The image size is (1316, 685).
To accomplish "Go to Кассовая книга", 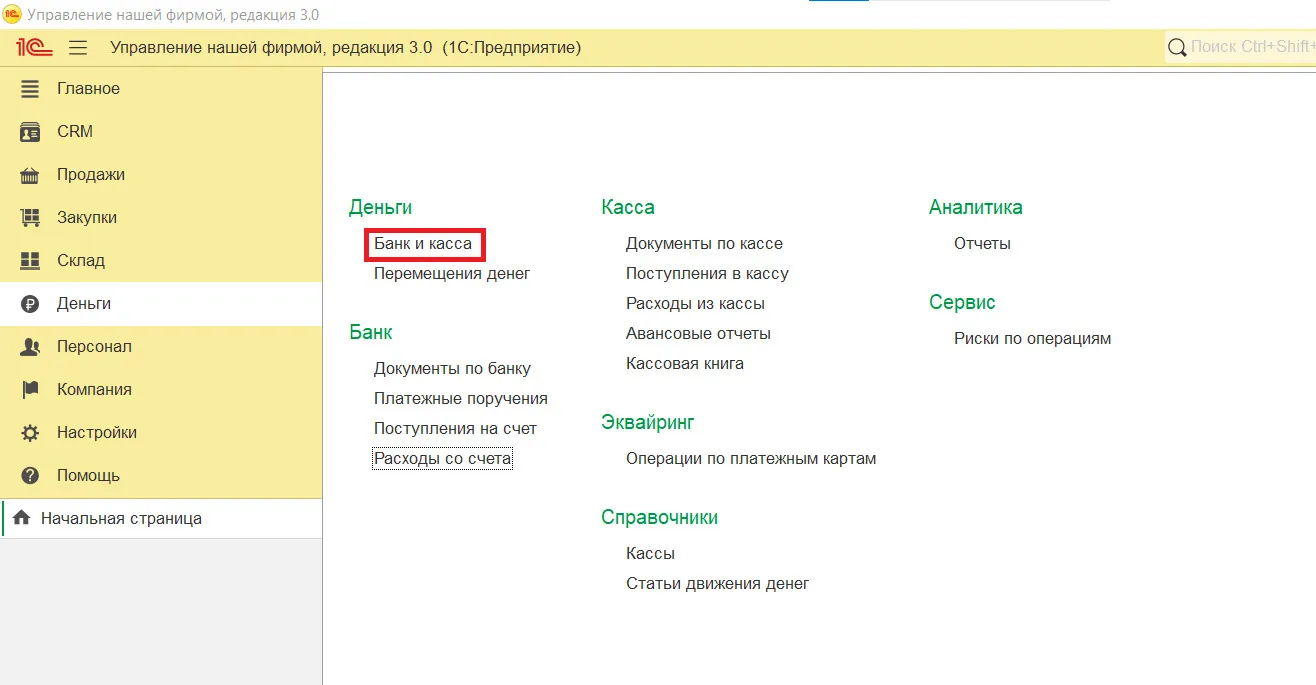I will (685, 363).
